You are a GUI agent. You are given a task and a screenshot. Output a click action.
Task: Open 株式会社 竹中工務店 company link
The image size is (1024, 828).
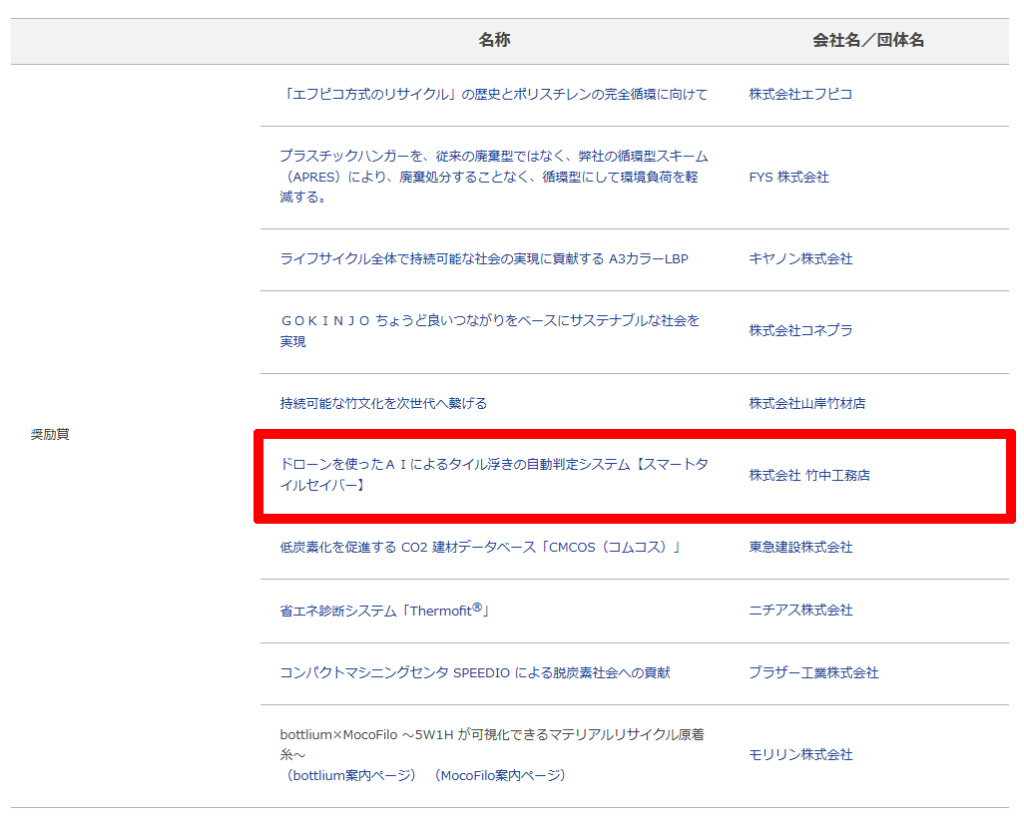tap(809, 475)
